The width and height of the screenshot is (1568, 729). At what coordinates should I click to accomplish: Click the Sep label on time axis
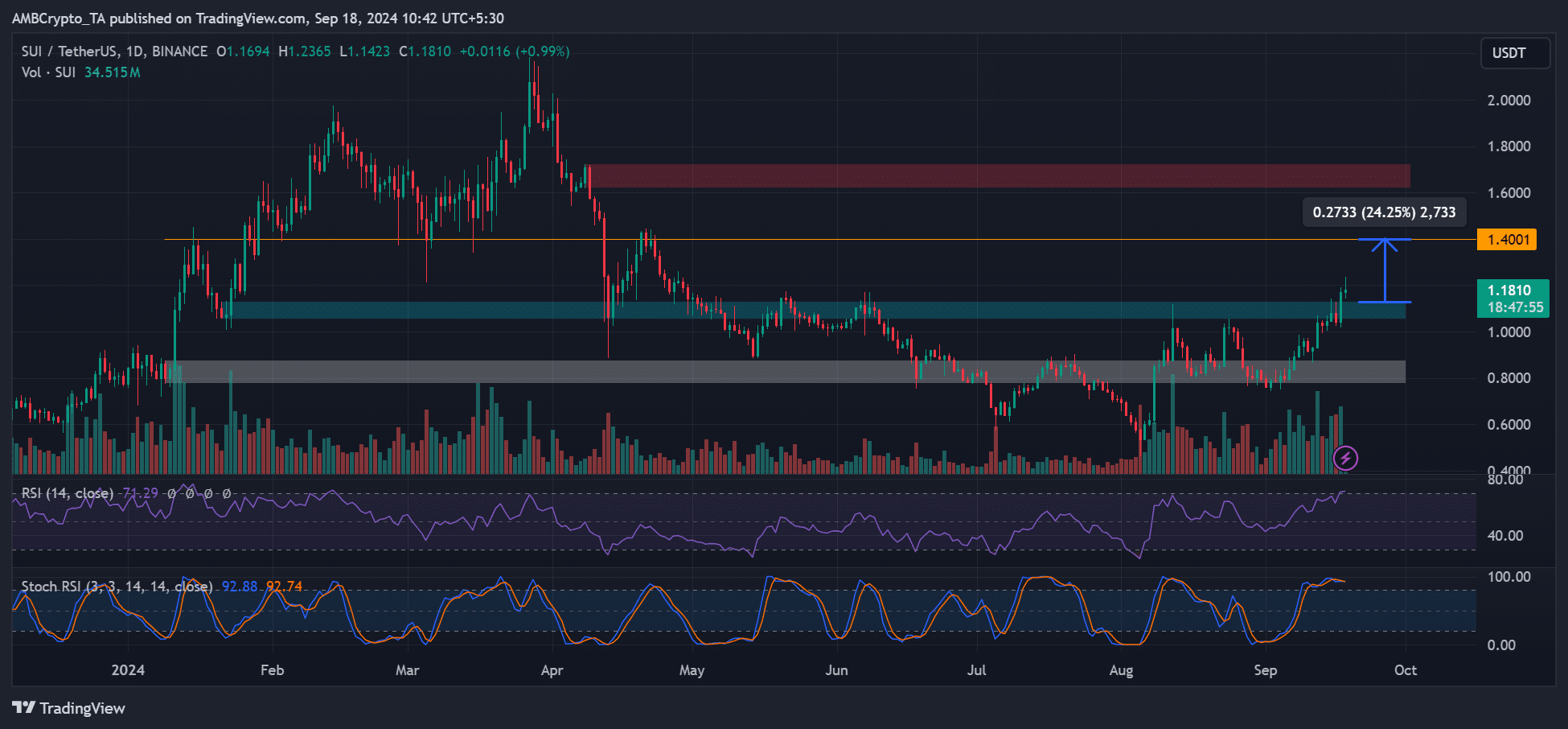coord(1265,670)
